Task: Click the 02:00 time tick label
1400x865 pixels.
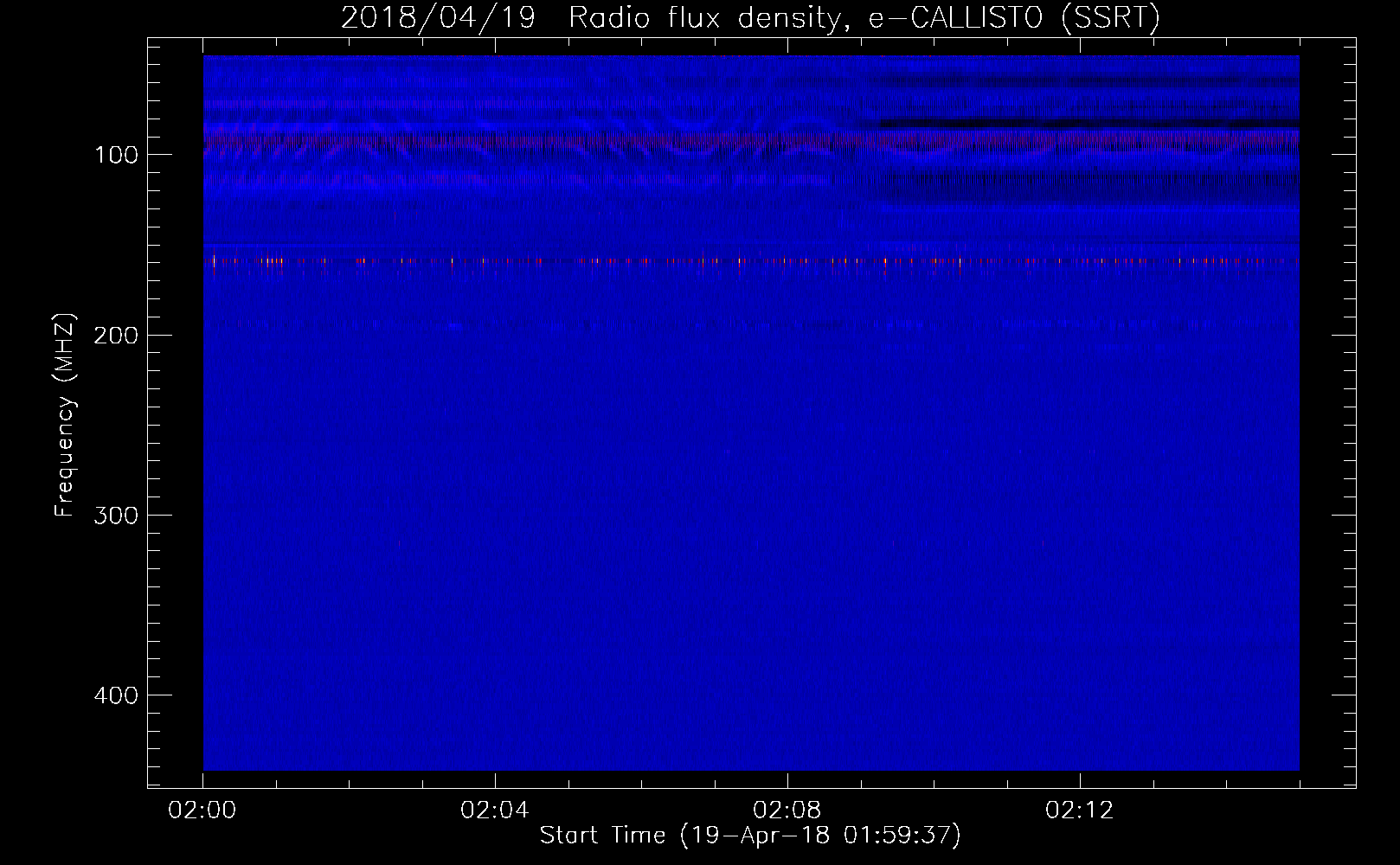Action: pyautogui.click(x=202, y=811)
